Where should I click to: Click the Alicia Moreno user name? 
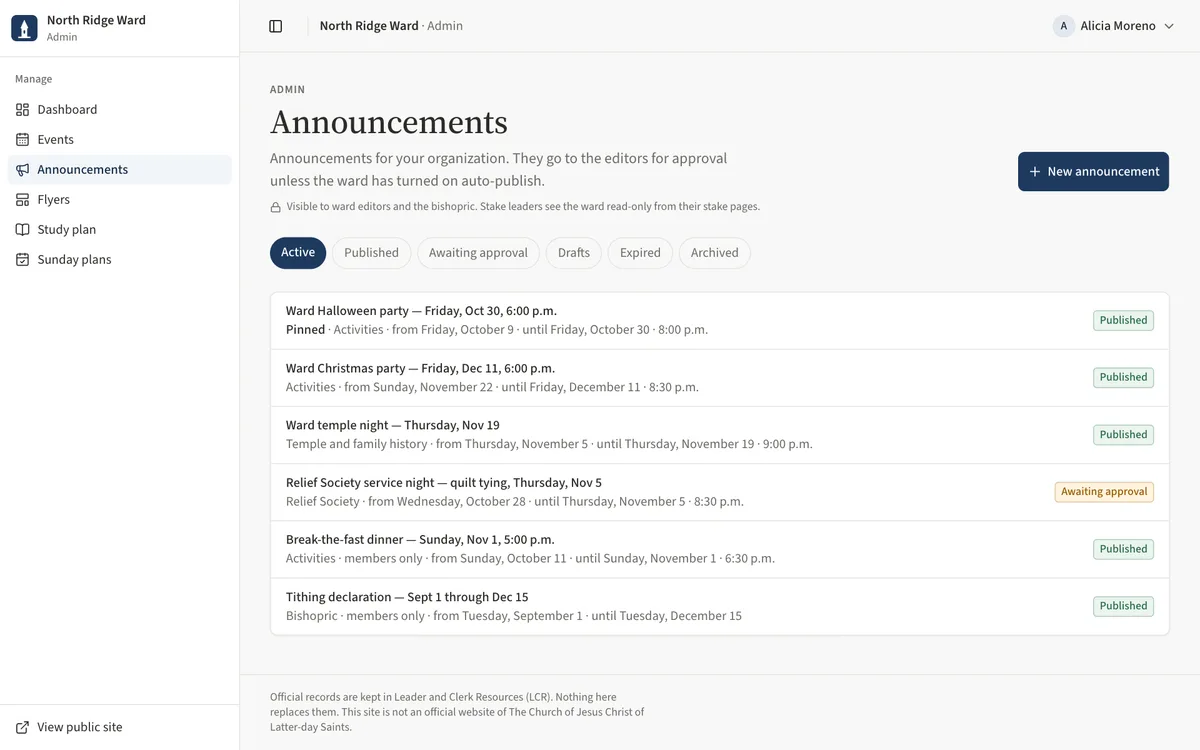coord(1118,26)
